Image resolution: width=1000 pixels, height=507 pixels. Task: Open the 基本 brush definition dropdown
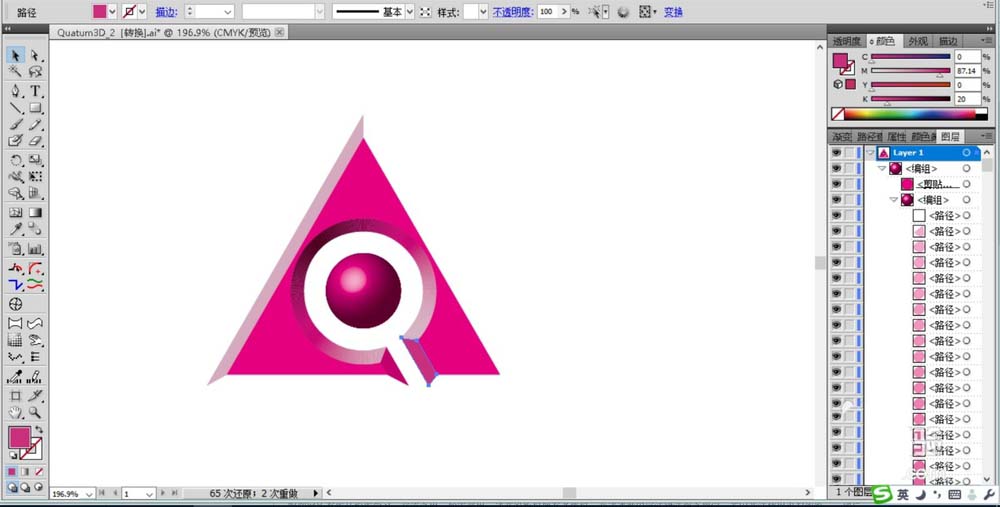(409, 11)
